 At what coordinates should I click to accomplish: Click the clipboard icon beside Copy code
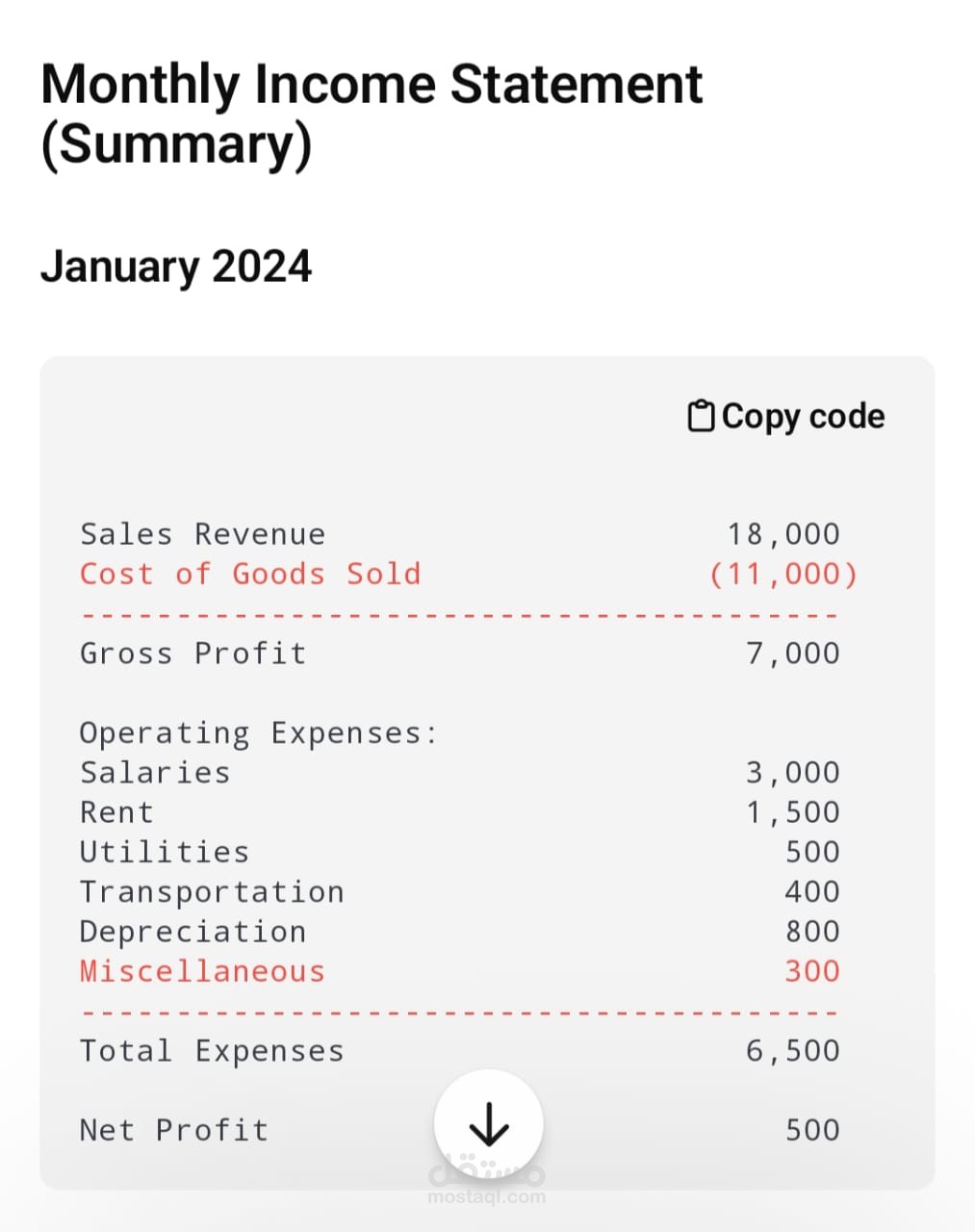(701, 417)
